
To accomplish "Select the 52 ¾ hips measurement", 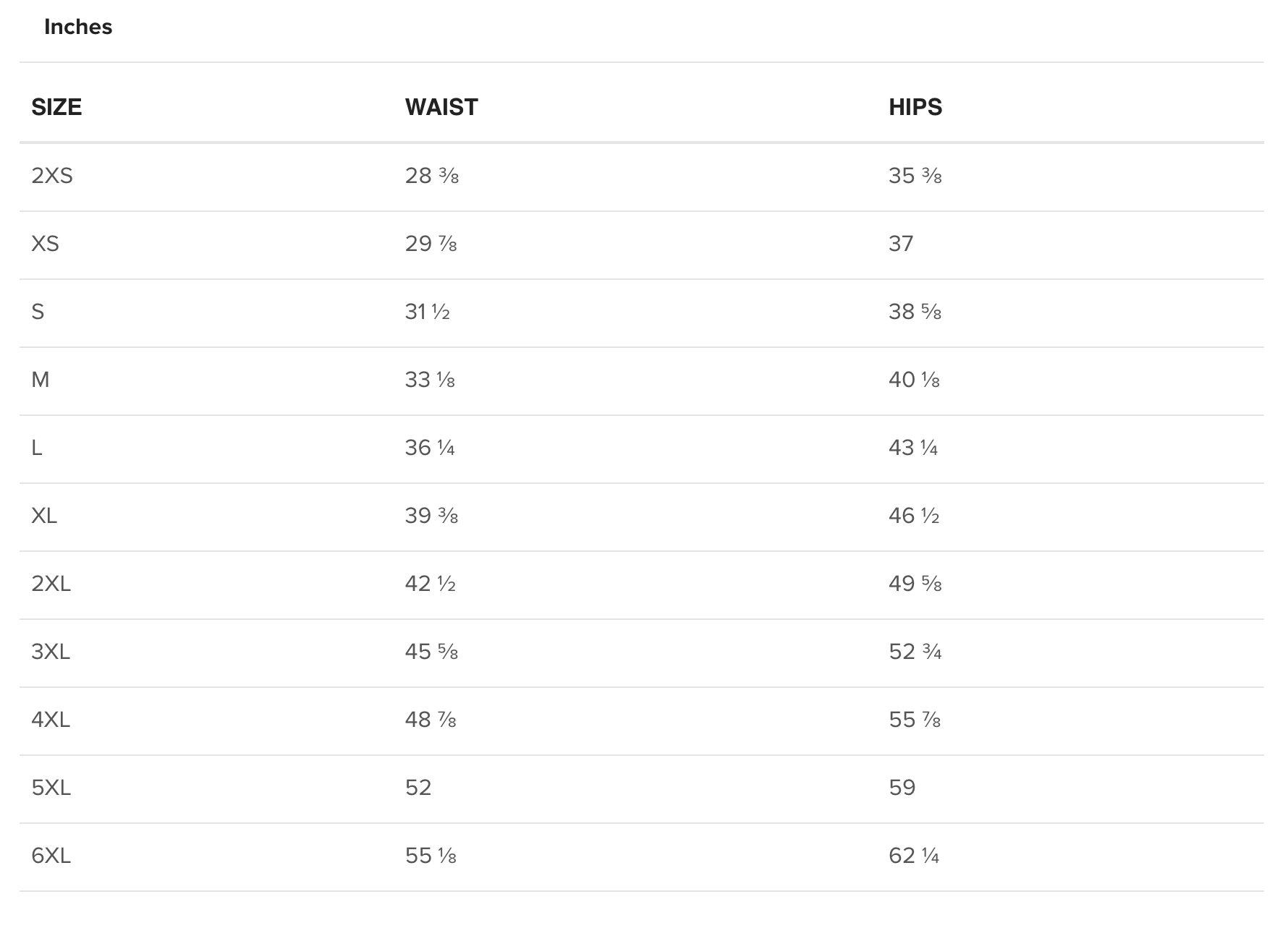I will pyautogui.click(x=915, y=652).
